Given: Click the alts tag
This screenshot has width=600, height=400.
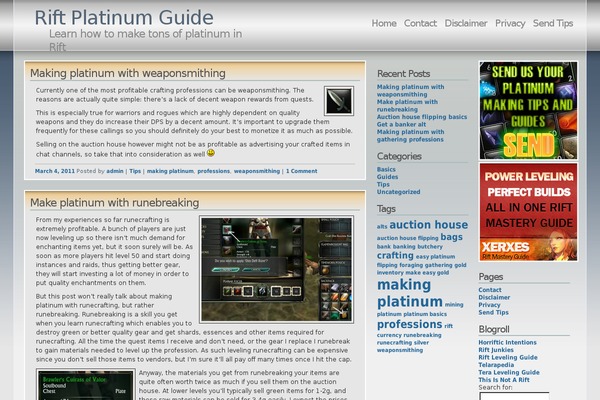Looking at the screenshot, I should click(382, 227).
